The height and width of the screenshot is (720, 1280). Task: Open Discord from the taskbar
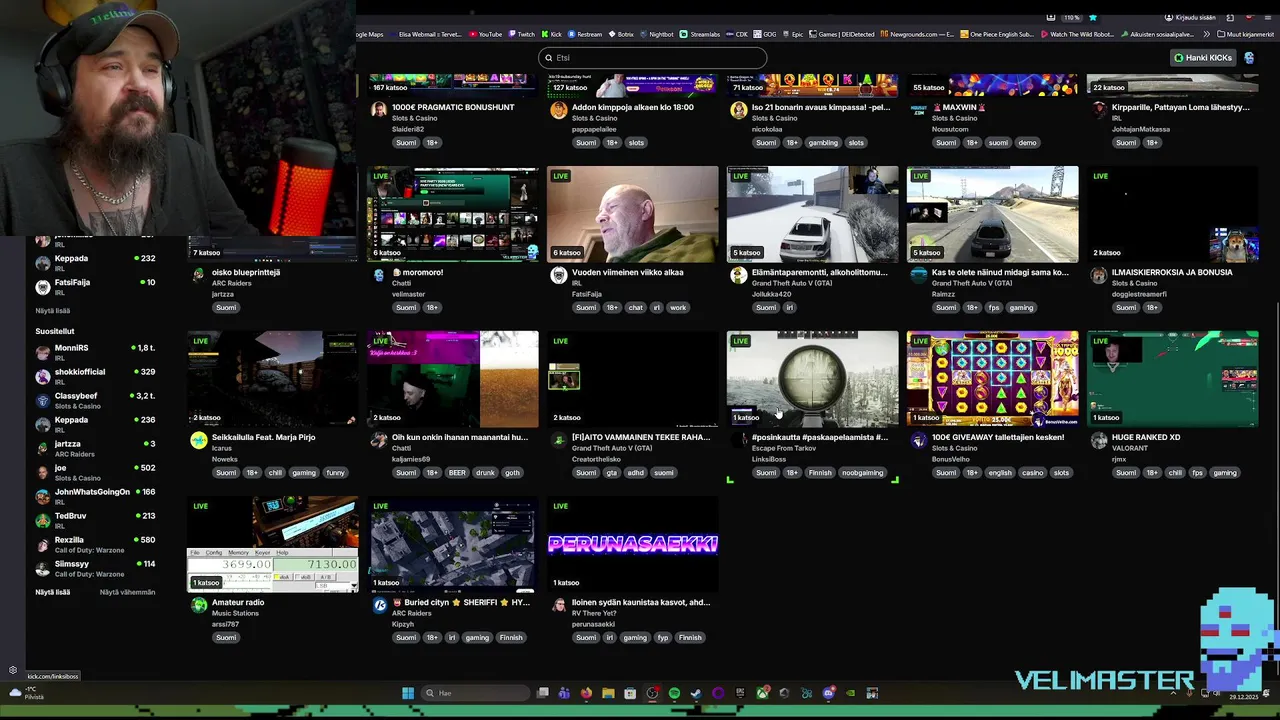coord(828,693)
